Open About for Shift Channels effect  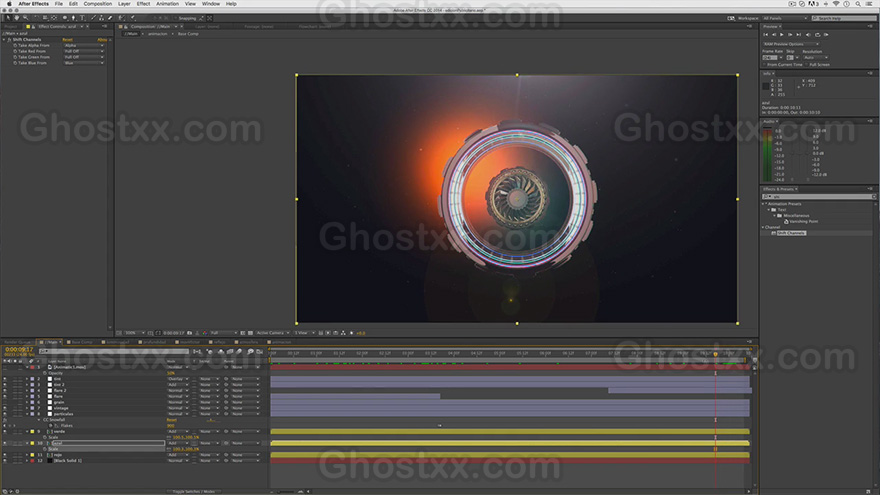(102, 40)
